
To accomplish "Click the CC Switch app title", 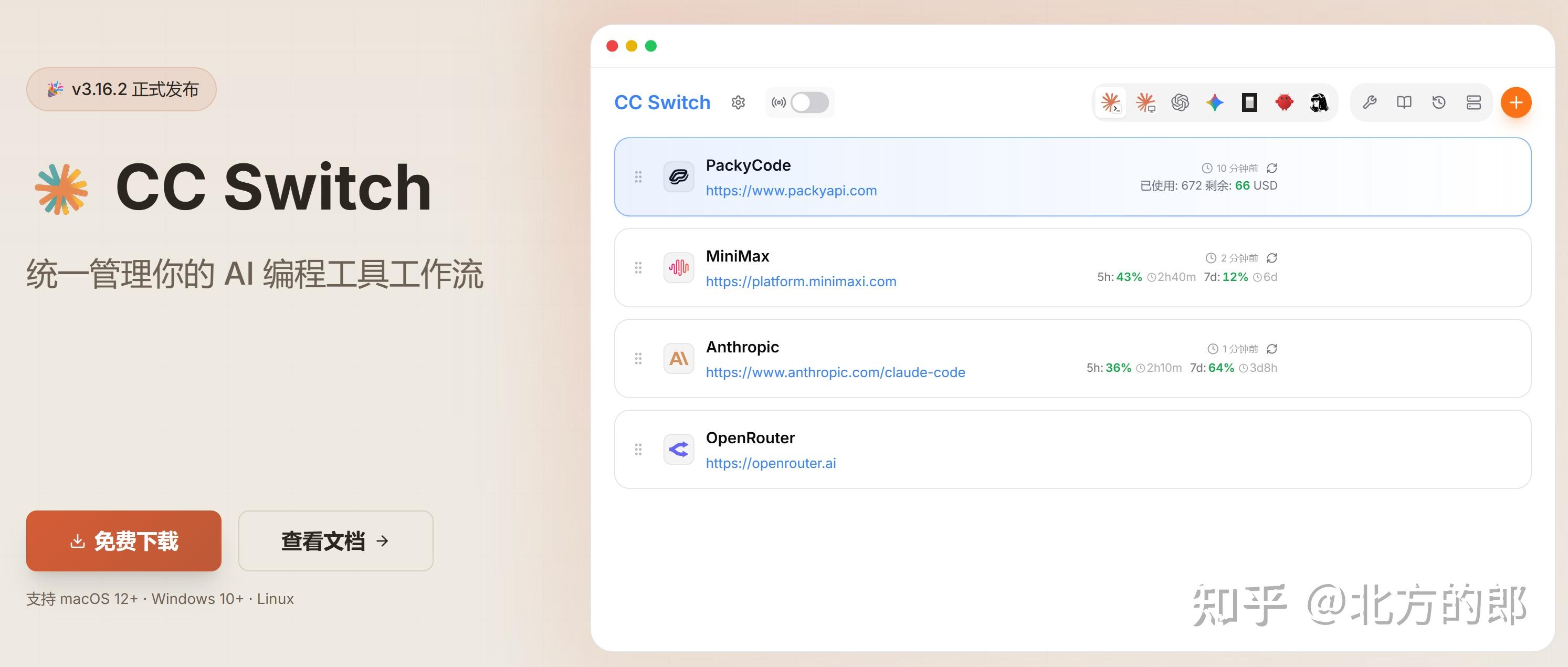I will click(x=662, y=102).
